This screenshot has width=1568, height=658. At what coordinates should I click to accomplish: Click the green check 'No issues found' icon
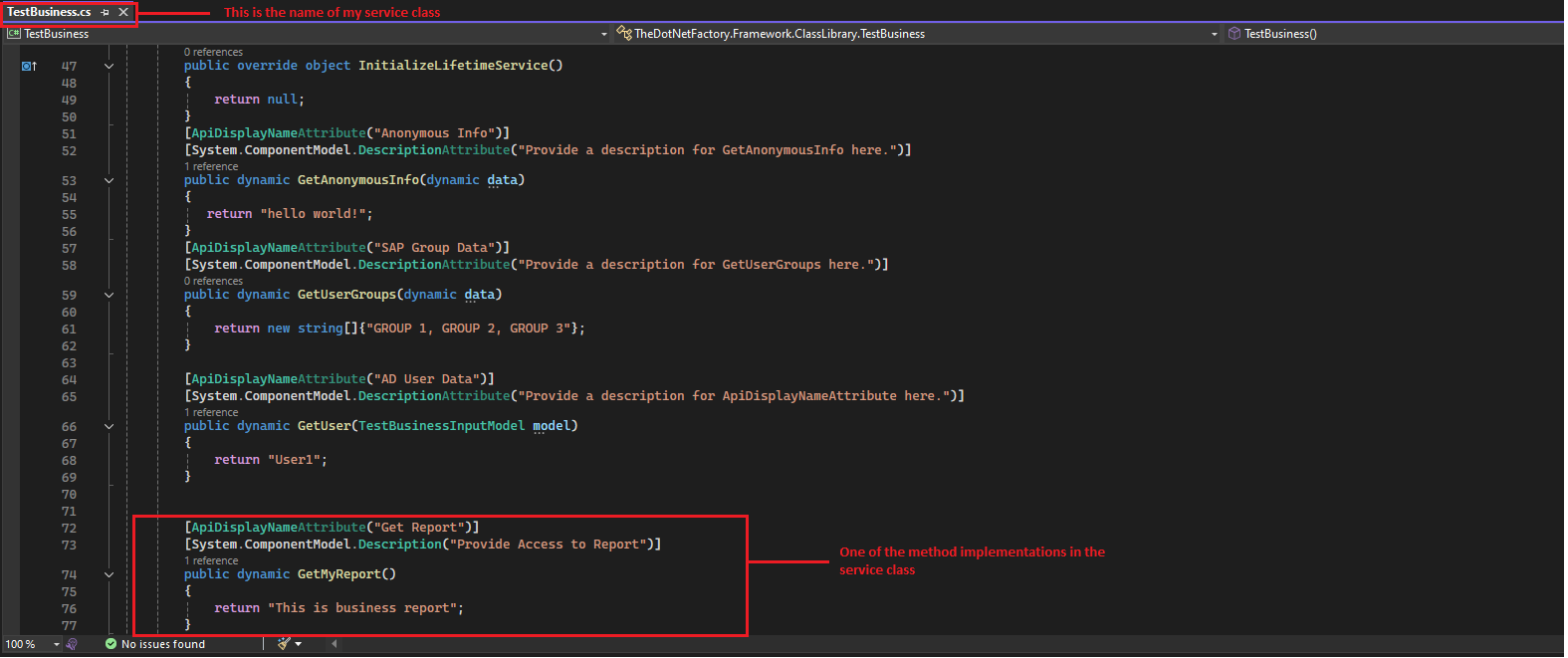[111, 644]
